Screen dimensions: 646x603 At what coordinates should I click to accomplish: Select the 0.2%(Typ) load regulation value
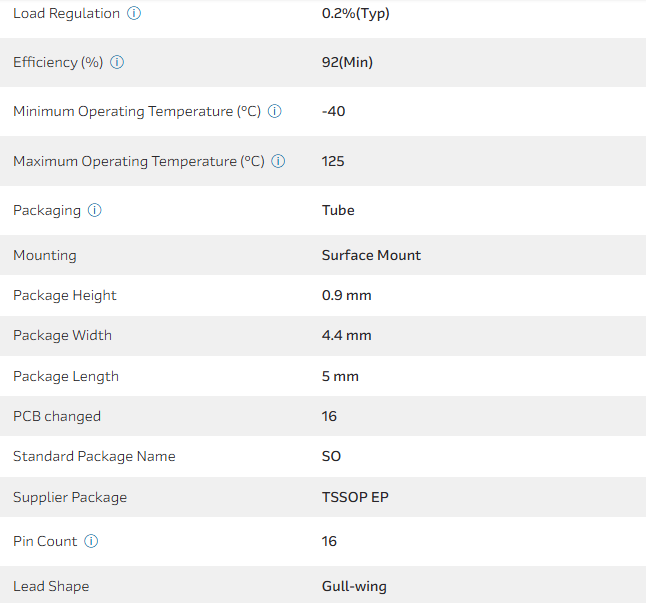tap(355, 14)
